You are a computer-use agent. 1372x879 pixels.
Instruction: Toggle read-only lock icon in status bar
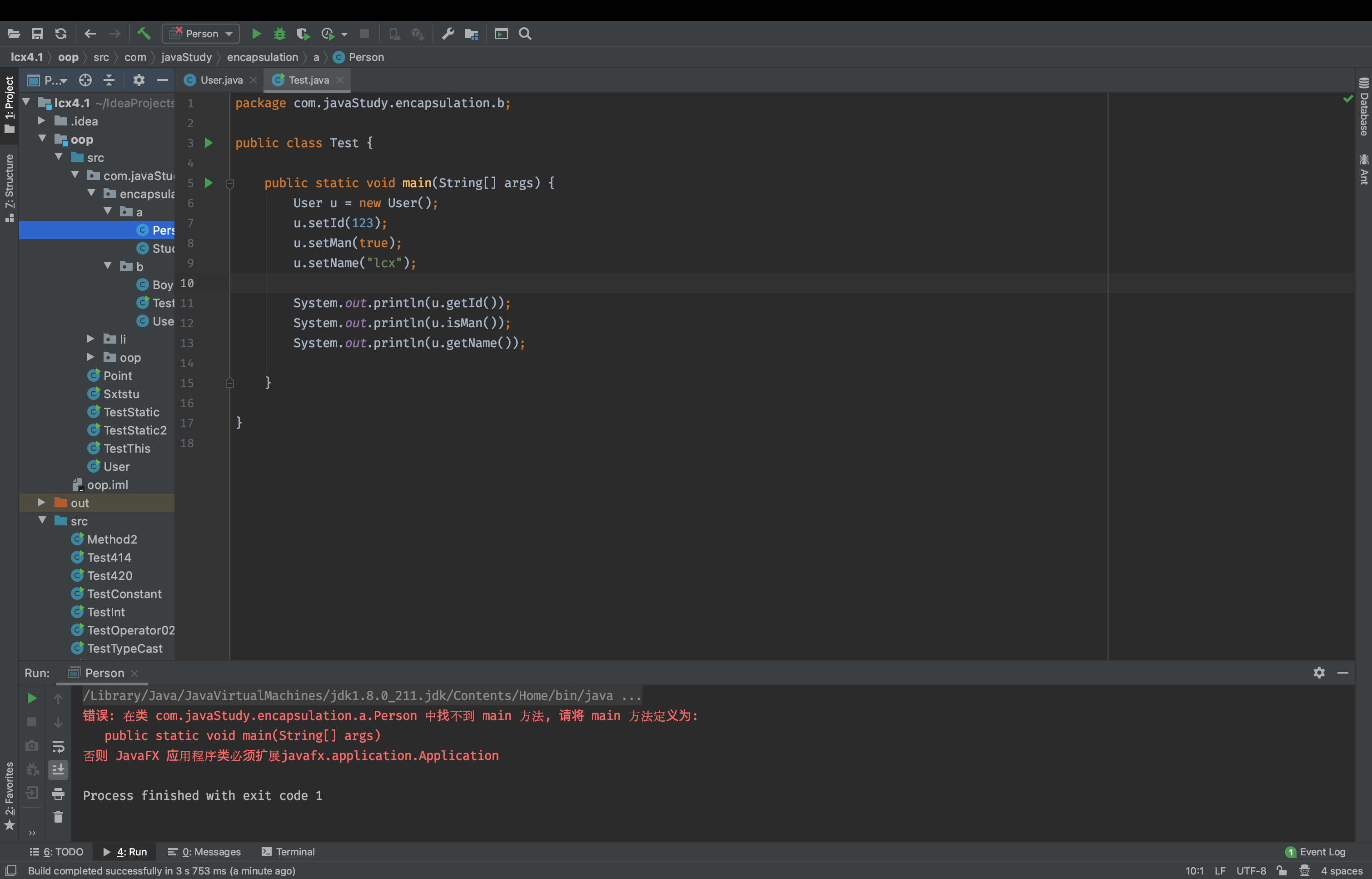tap(1281, 870)
